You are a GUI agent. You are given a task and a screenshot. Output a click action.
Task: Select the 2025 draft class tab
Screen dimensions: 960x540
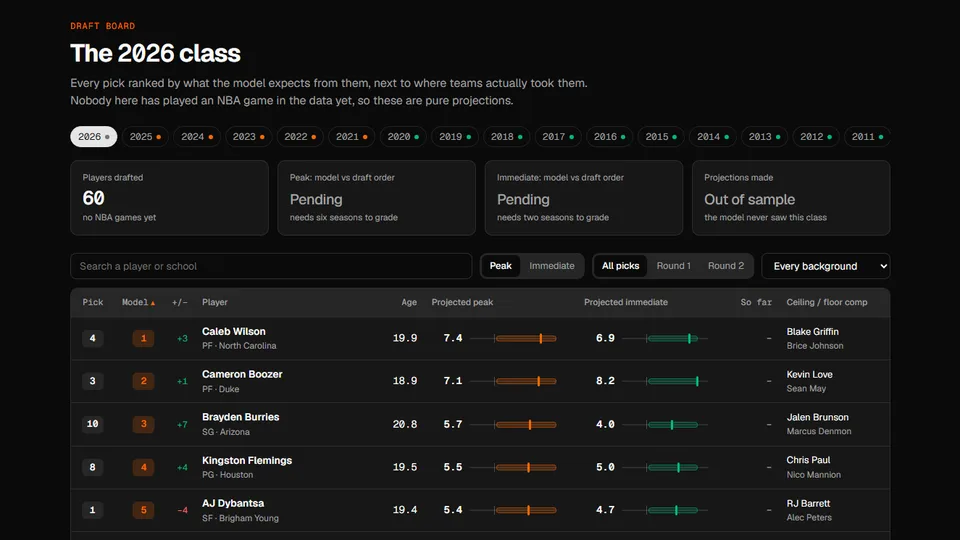[x=145, y=137]
